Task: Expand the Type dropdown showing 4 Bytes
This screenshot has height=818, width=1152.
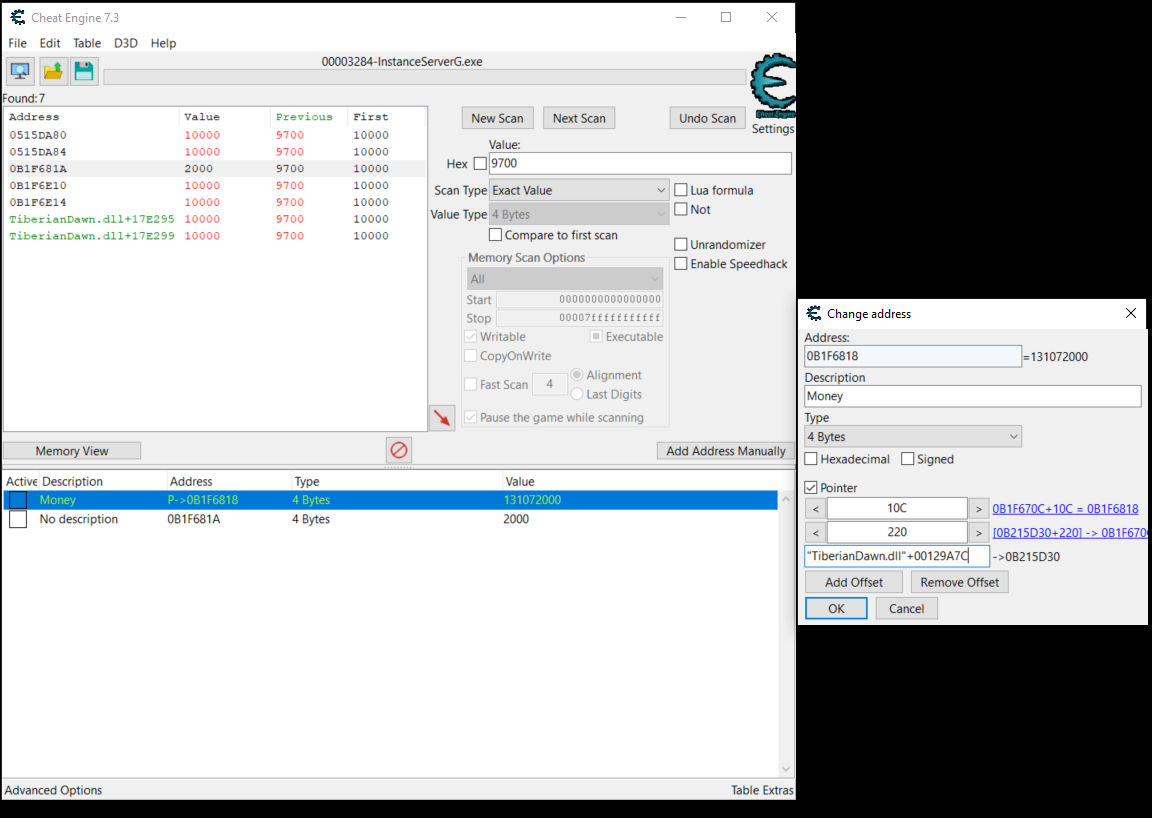Action: pyautogui.click(x=912, y=437)
